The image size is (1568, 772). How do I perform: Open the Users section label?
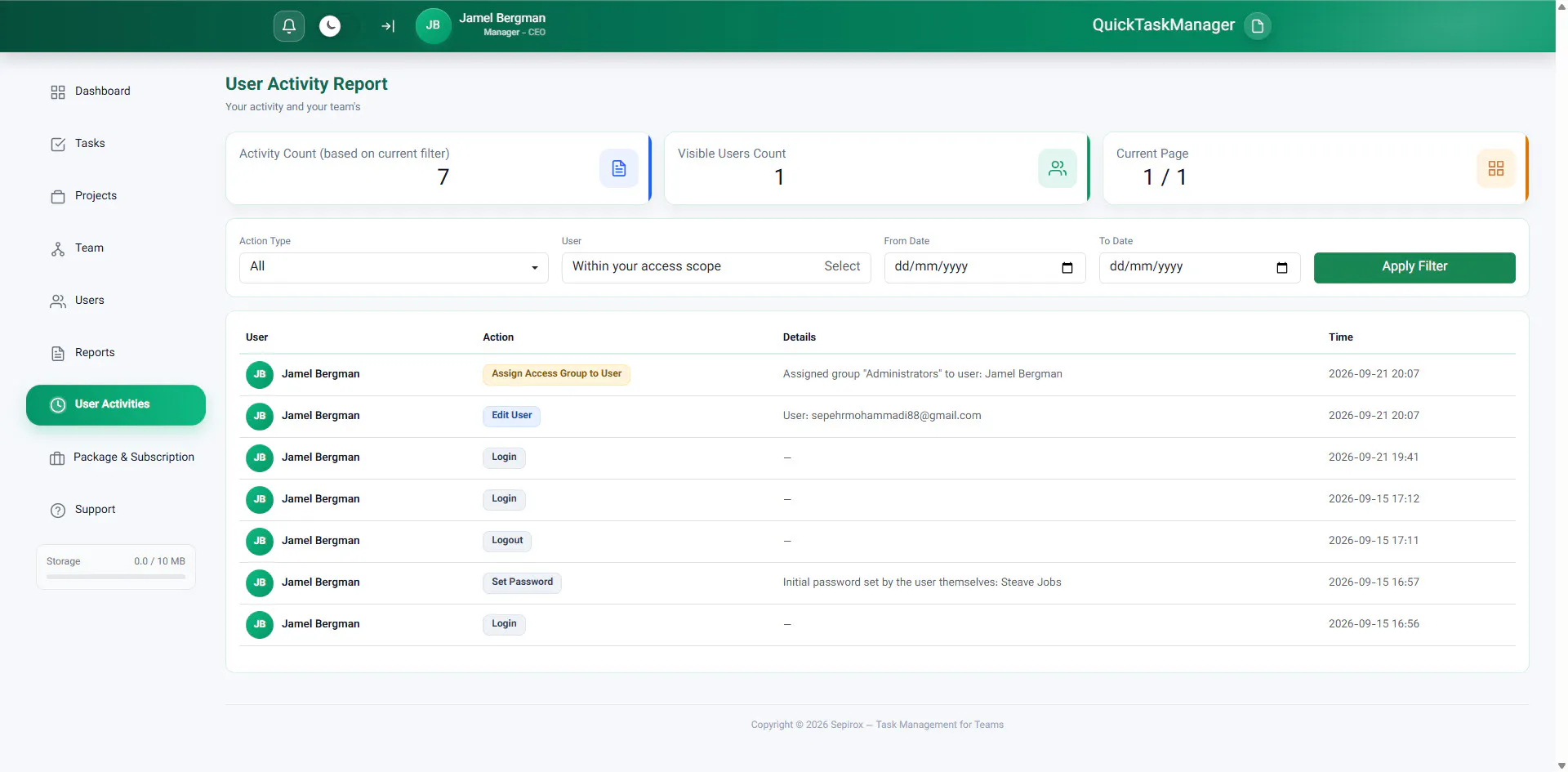pyautogui.click(x=90, y=301)
